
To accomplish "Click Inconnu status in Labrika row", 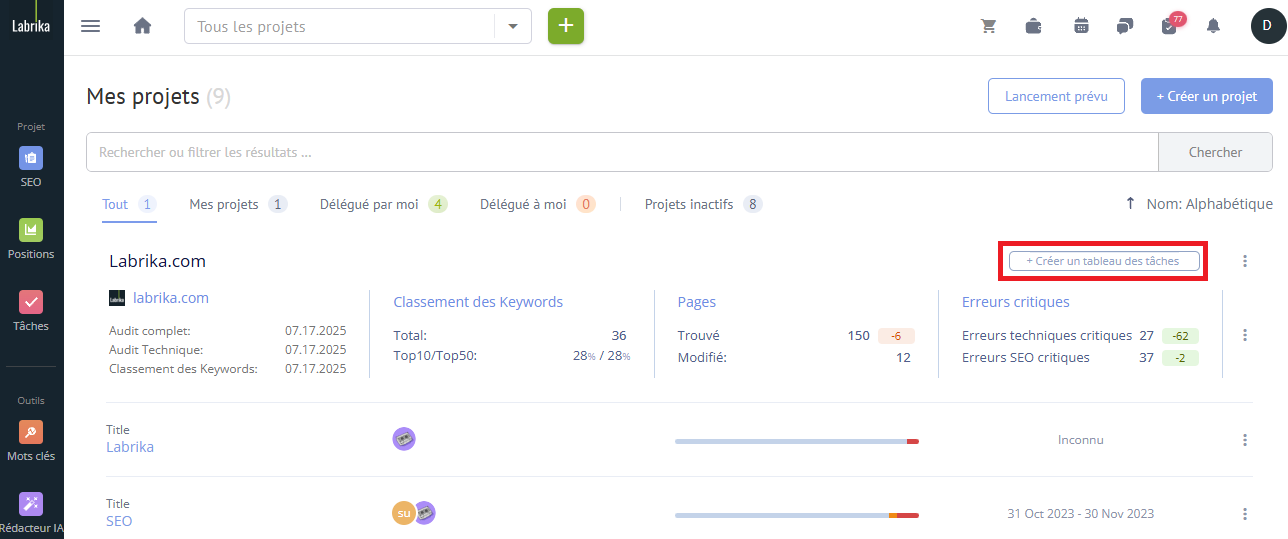I will (1081, 440).
